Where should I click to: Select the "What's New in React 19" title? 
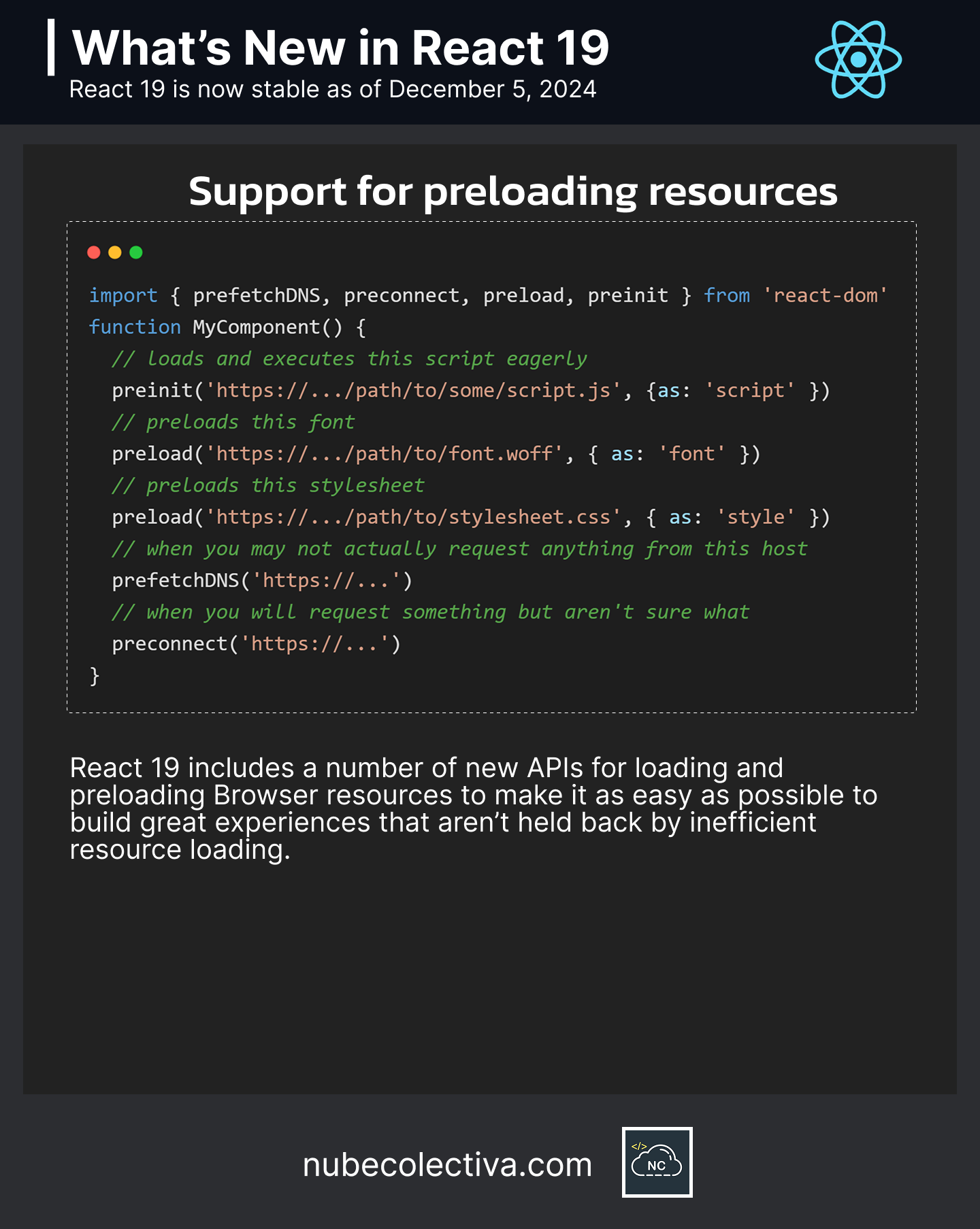point(340,48)
